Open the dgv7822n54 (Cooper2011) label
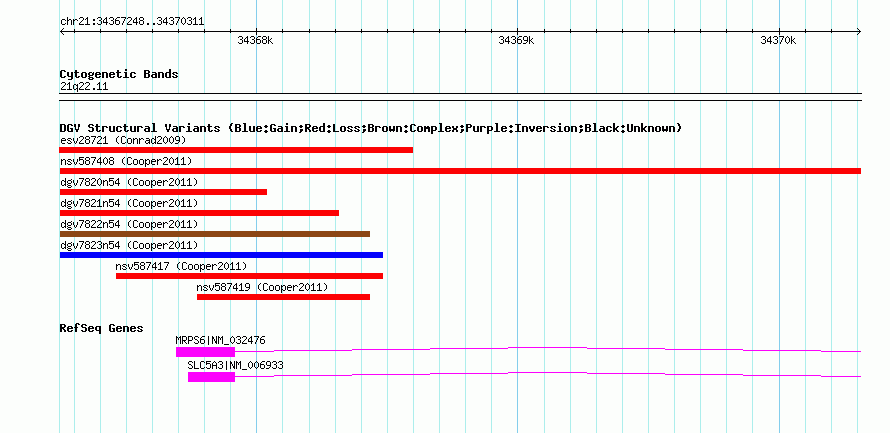This screenshot has width=890, height=433. pos(129,224)
